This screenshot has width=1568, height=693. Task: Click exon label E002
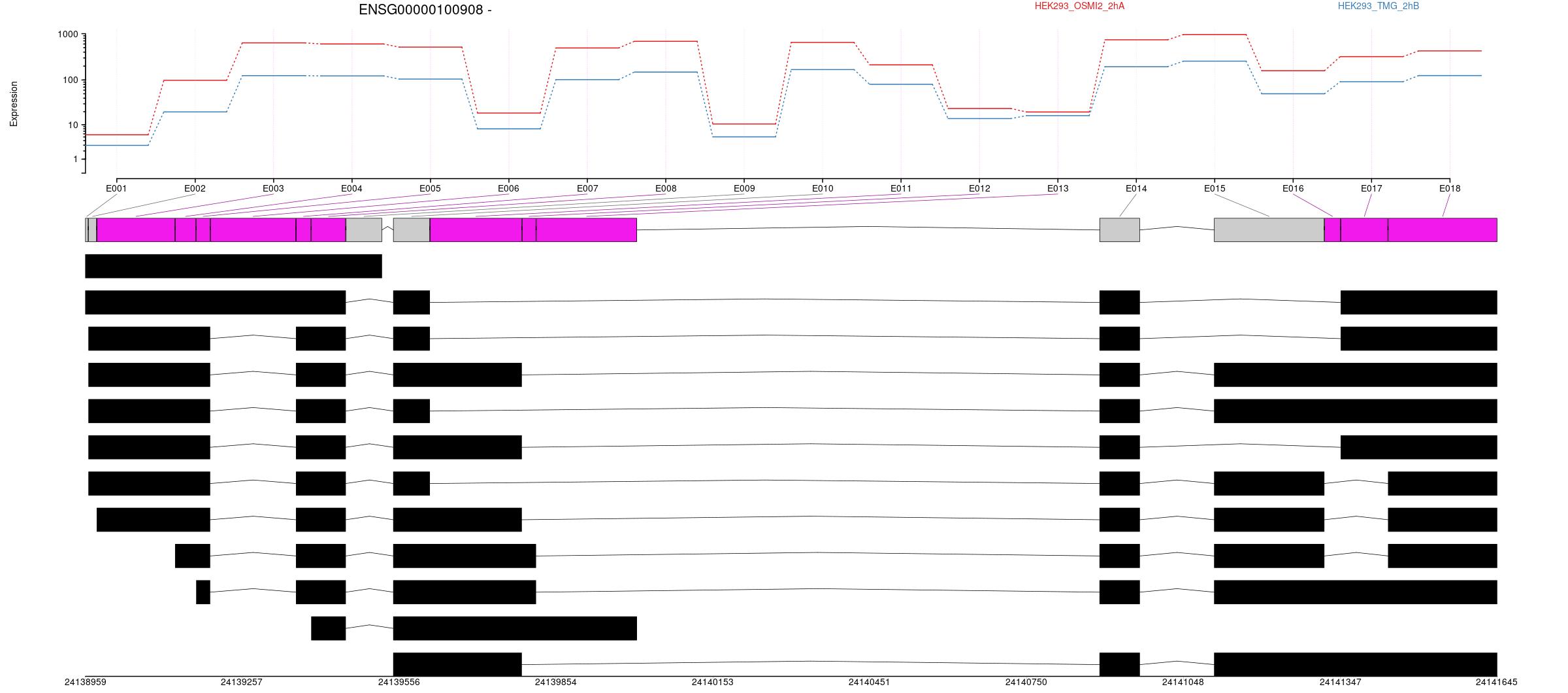[x=195, y=188]
